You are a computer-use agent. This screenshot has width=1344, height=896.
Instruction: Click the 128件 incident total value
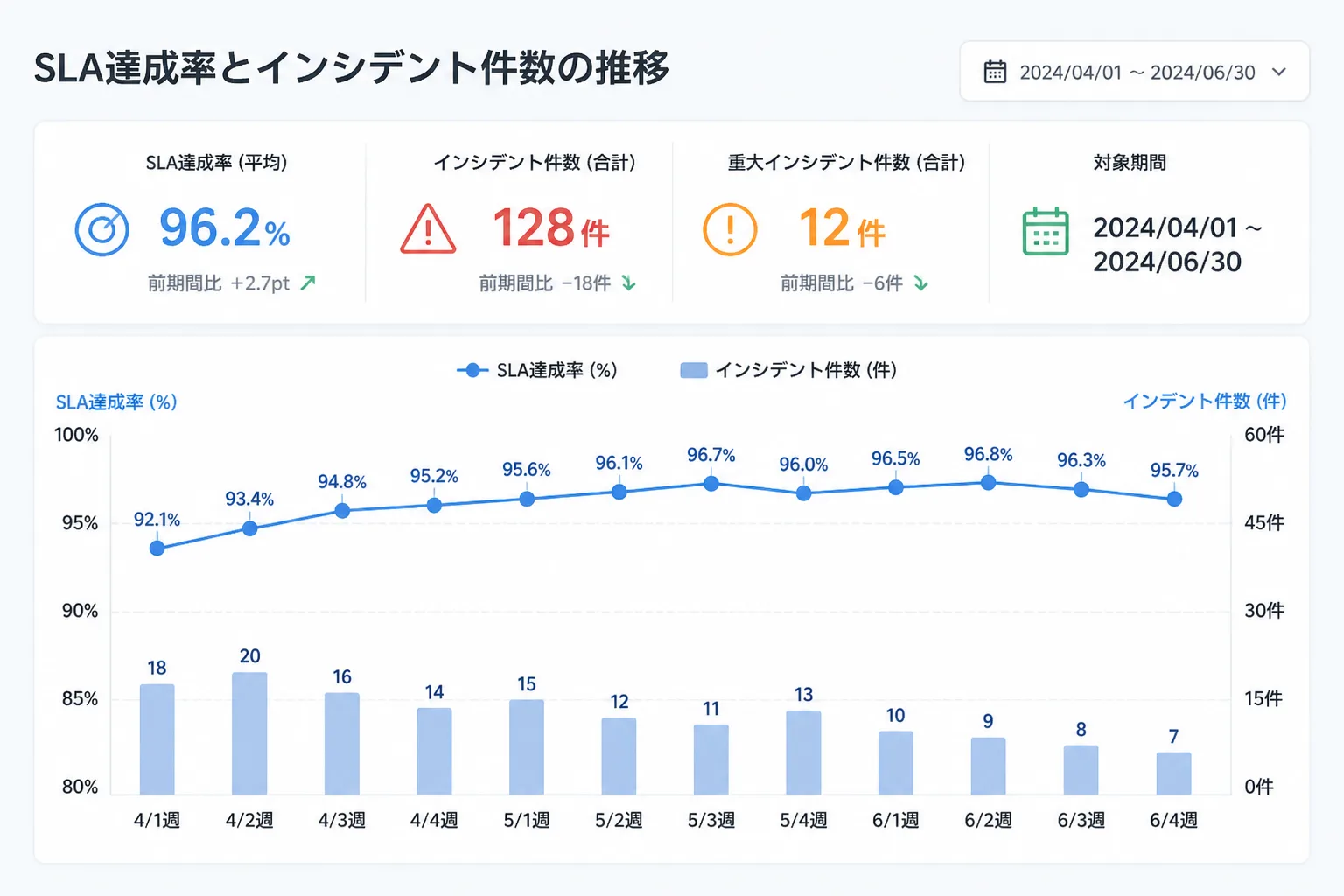(551, 228)
